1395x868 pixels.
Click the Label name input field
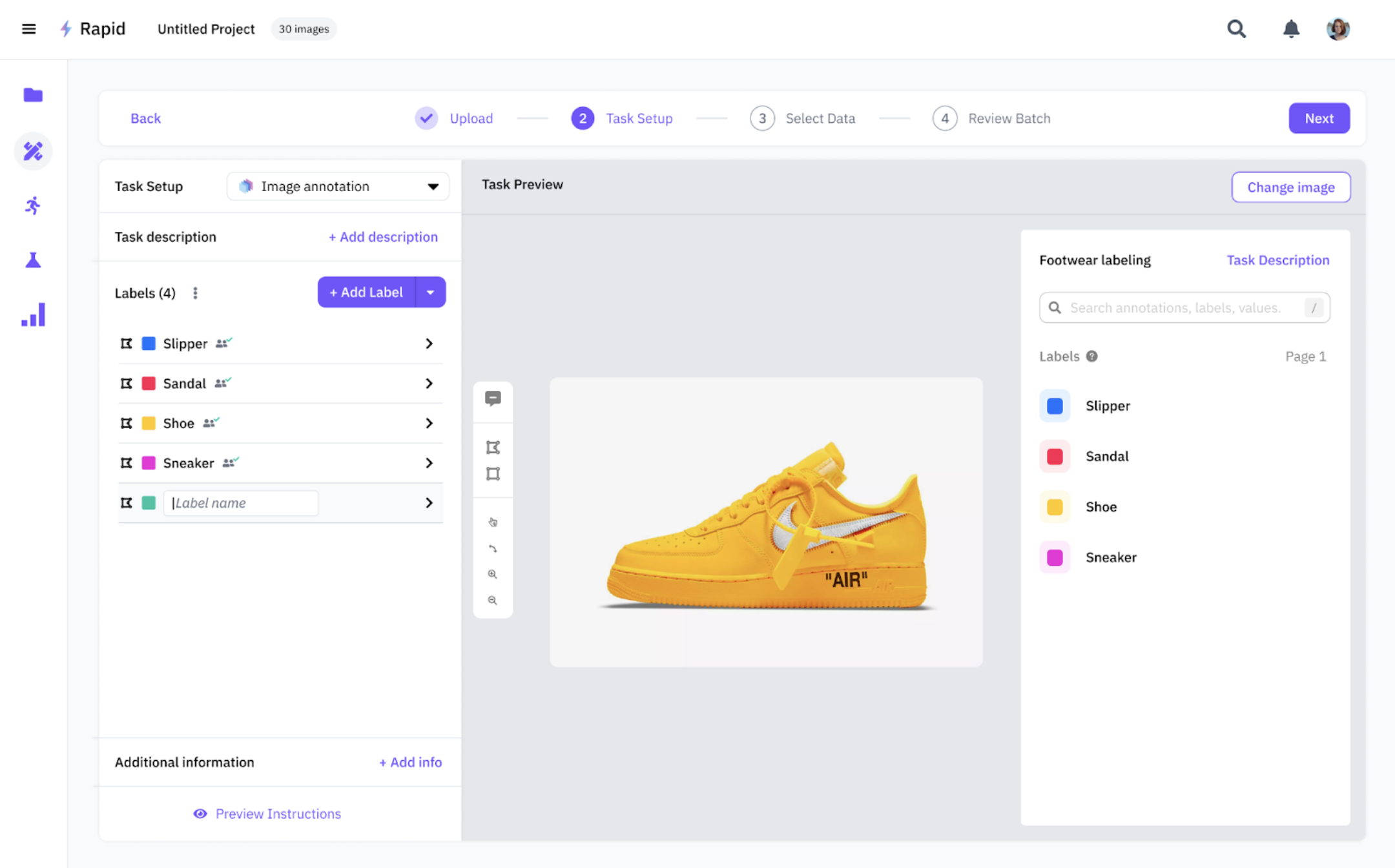(x=241, y=503)
